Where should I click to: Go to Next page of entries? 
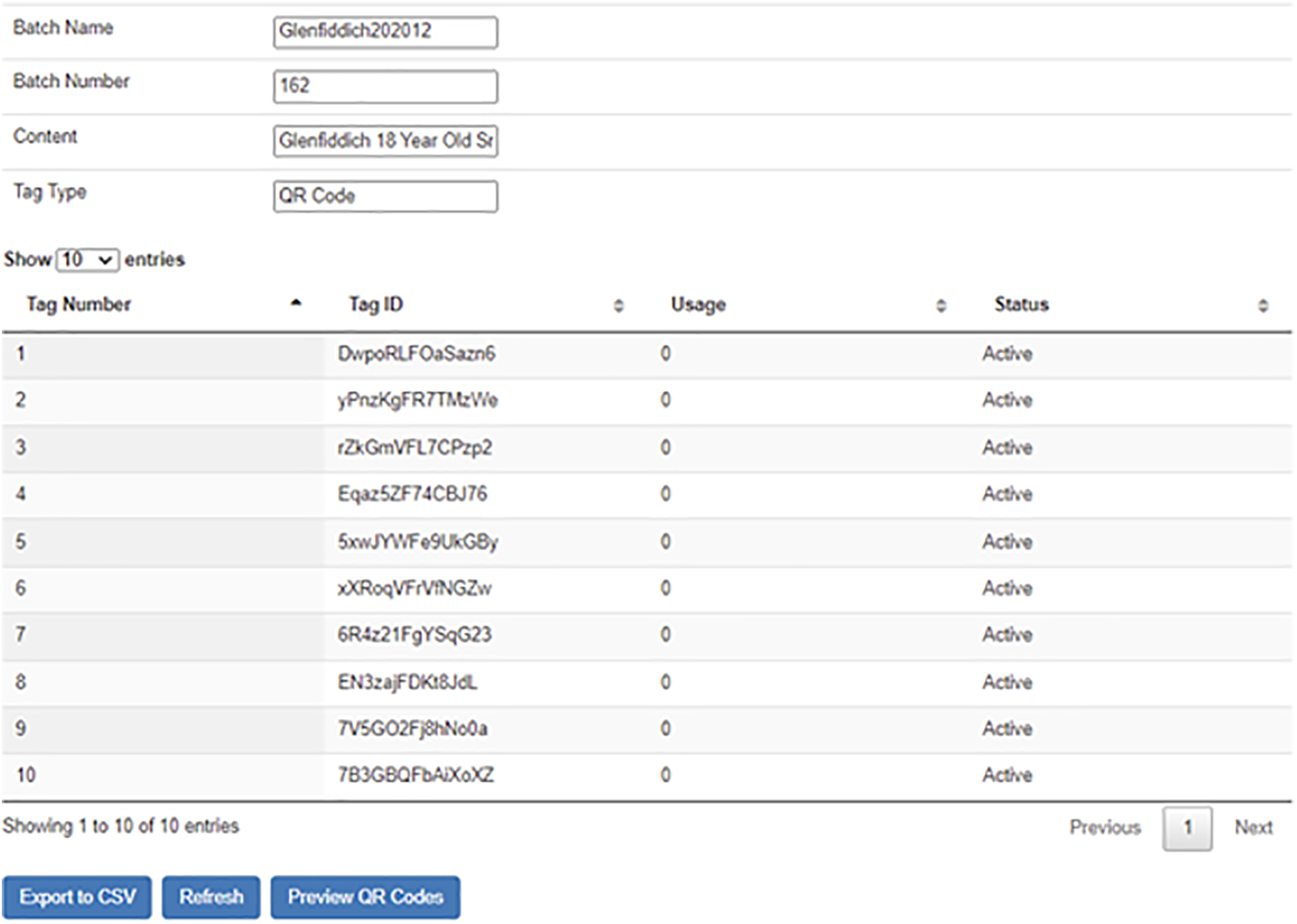1252,827
